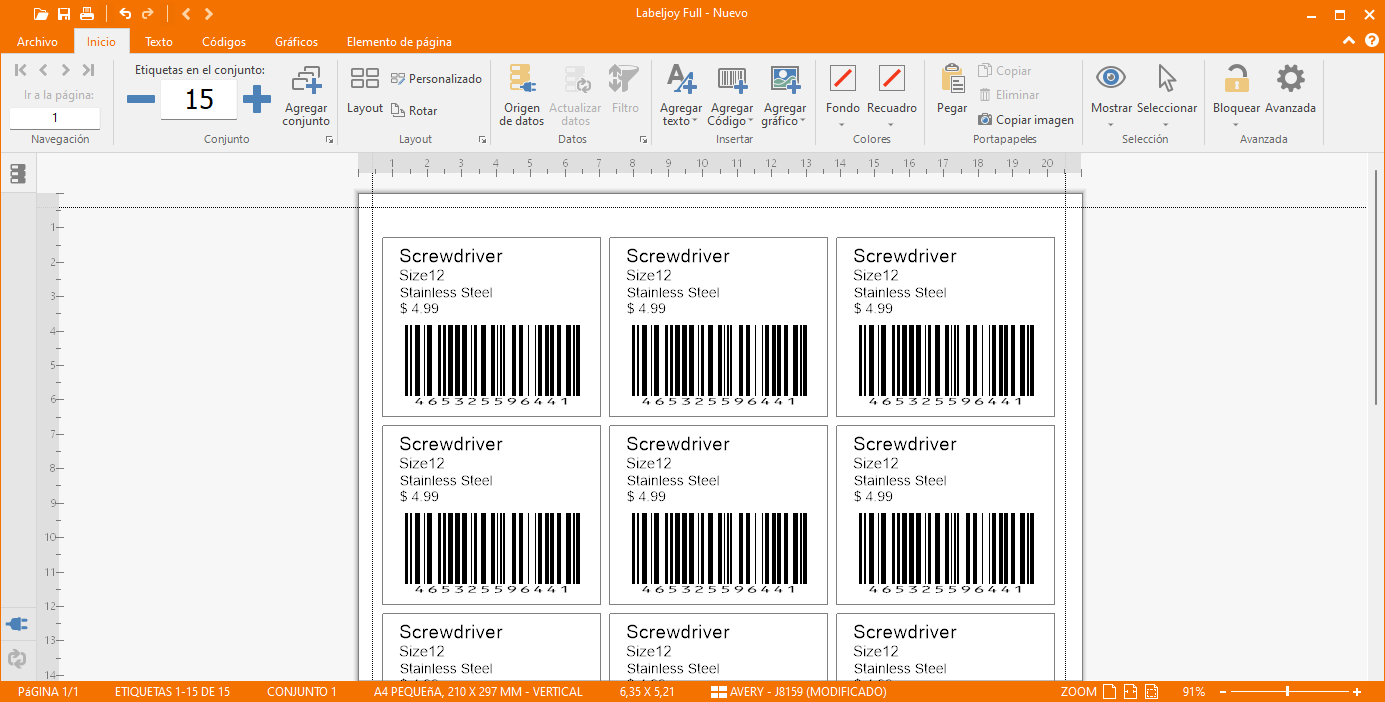Click the zoom slider handle
This screenshot has height=702, width=1385.
pos(1287,692)
